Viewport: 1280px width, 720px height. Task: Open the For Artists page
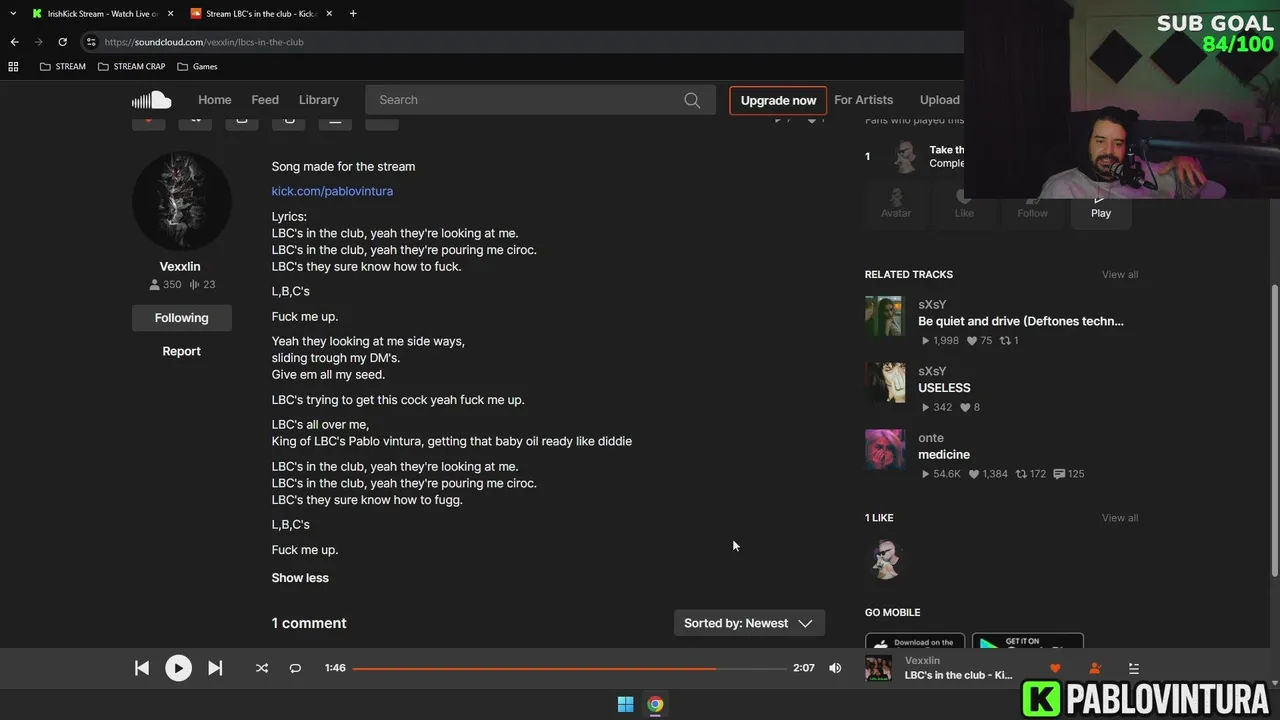click(863, 100)
